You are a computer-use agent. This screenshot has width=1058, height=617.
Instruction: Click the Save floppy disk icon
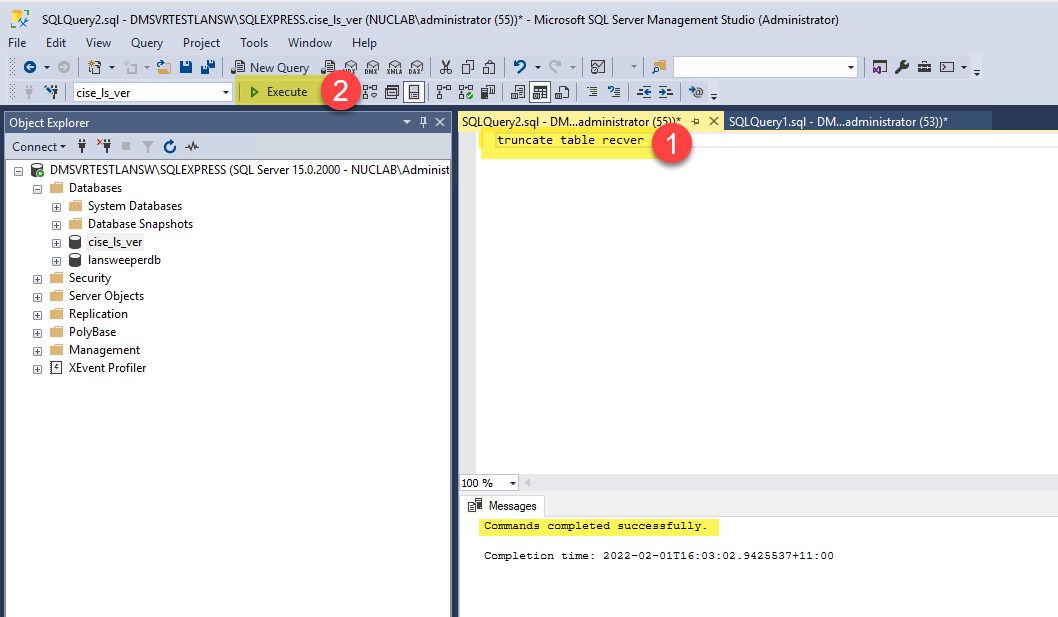click(x=186, y=67)
